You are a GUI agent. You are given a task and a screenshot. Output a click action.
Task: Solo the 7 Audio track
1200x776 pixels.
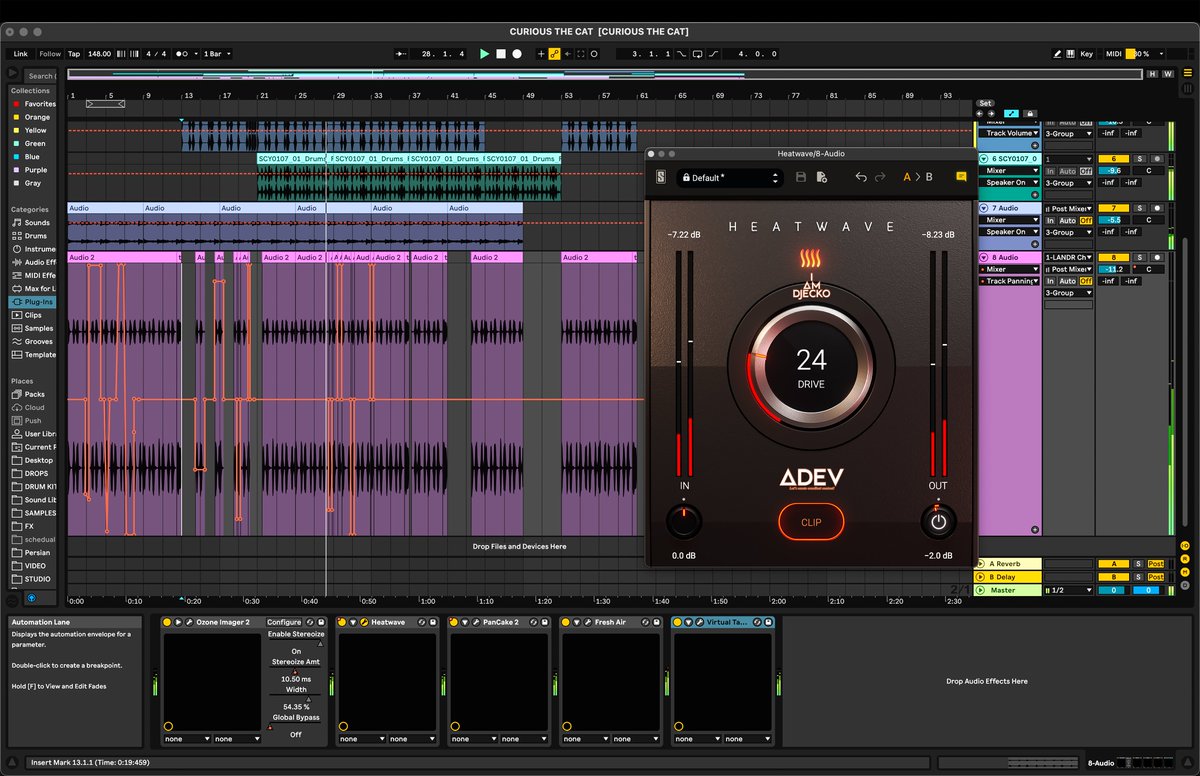[x=1139, y=208]
